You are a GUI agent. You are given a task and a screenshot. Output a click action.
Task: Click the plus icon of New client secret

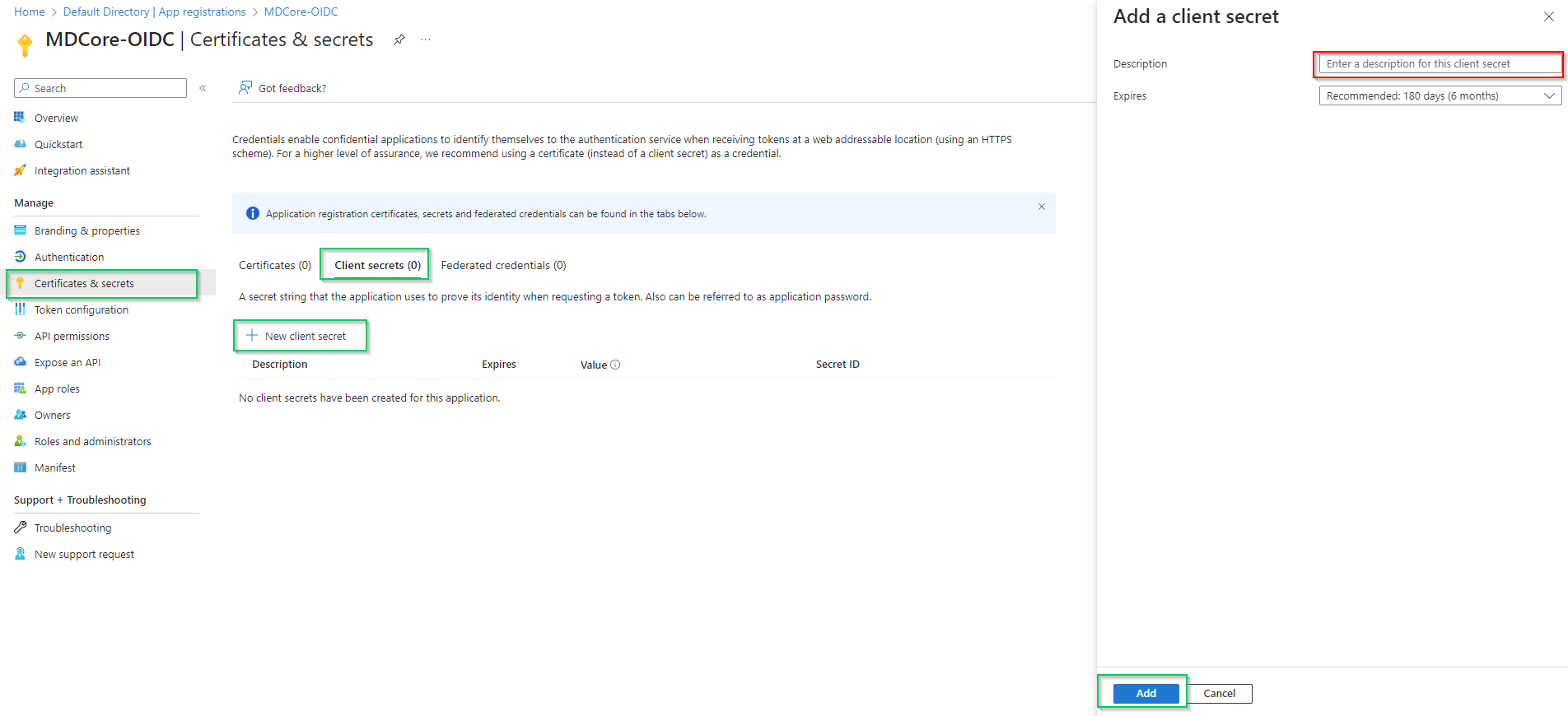[x=252, y=335]
